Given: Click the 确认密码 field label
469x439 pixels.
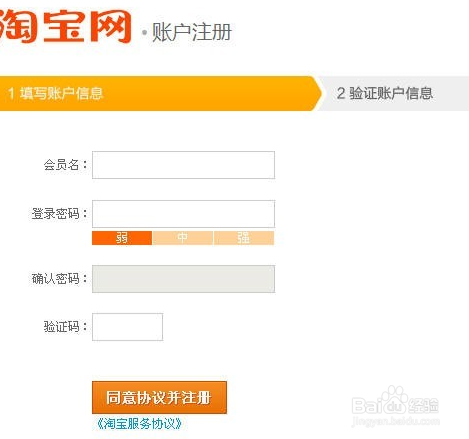Looking at the screenshot, I should 56,279.
